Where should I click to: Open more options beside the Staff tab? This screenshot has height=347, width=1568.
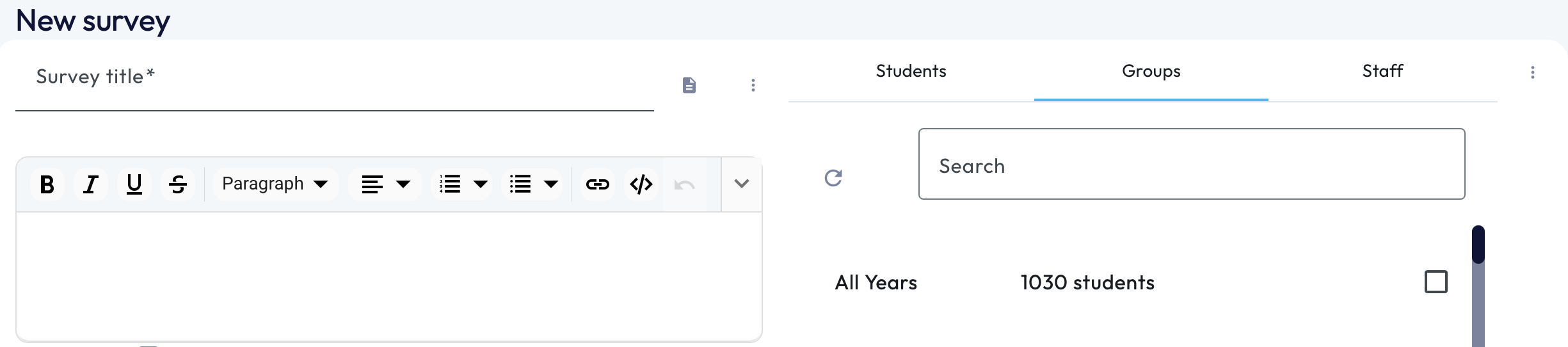[x=1532, y=72]
